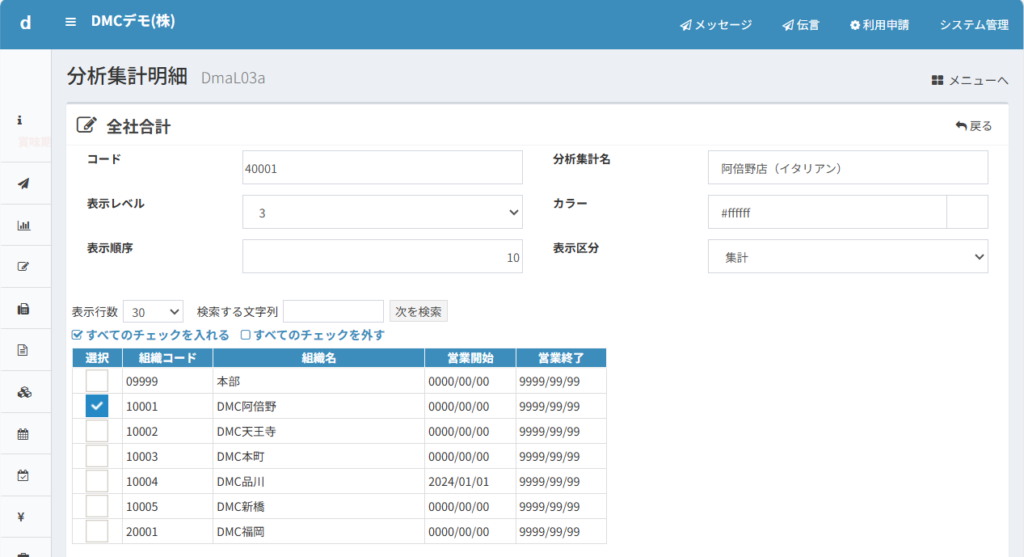Click the 検索する文字列 search input field
The width and height of the screenshot is (1024, 557).
click(333, 312)
